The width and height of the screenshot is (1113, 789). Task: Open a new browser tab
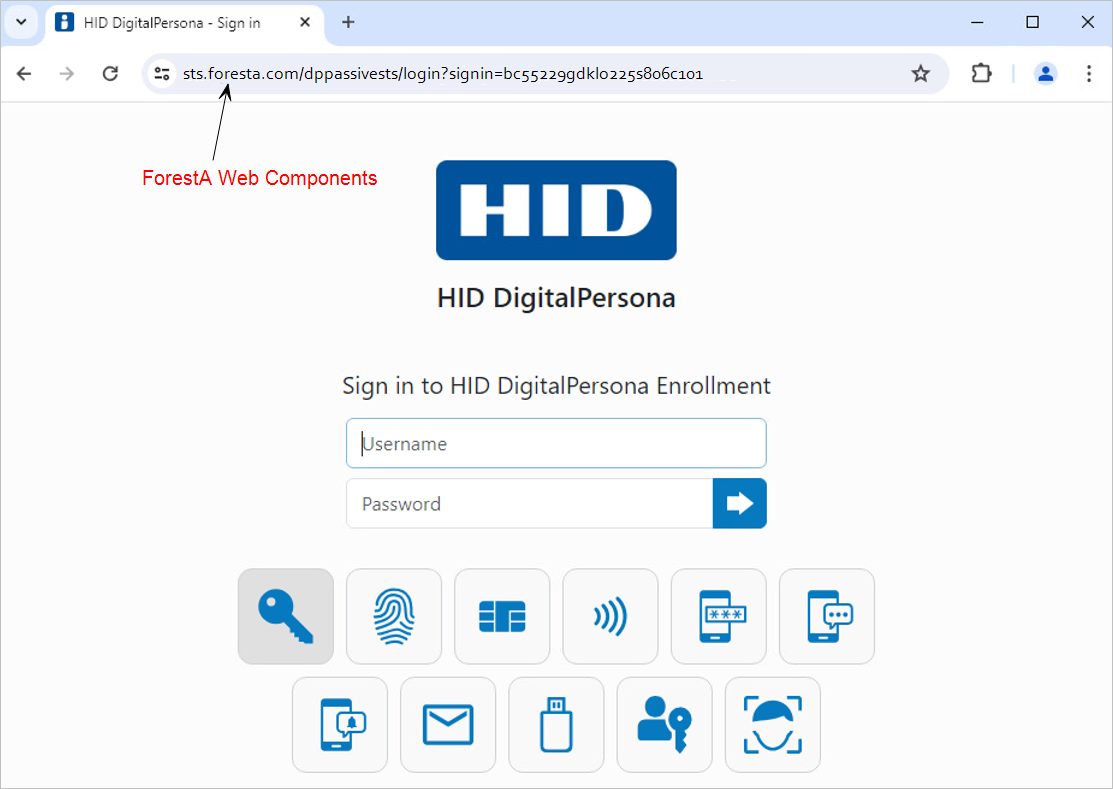pos(348,22)
